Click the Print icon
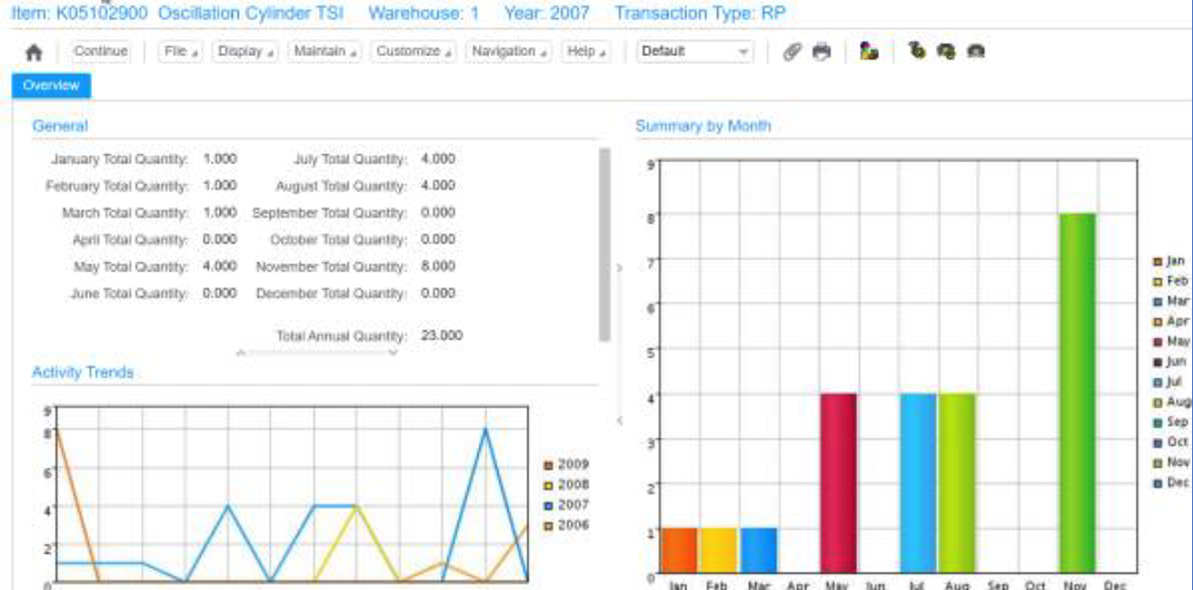The height and width of the screenshot is (590, 1193). [x=820, y=50]
